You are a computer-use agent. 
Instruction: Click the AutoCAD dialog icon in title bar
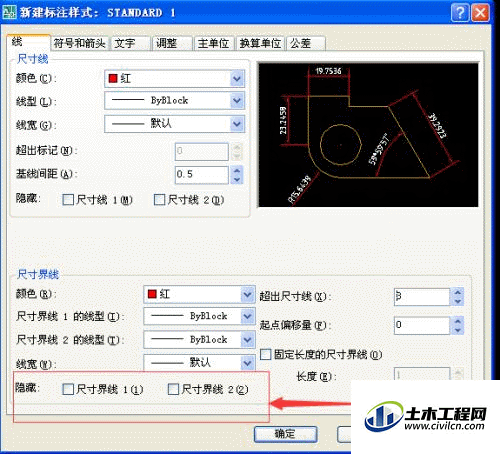point(9,12)
